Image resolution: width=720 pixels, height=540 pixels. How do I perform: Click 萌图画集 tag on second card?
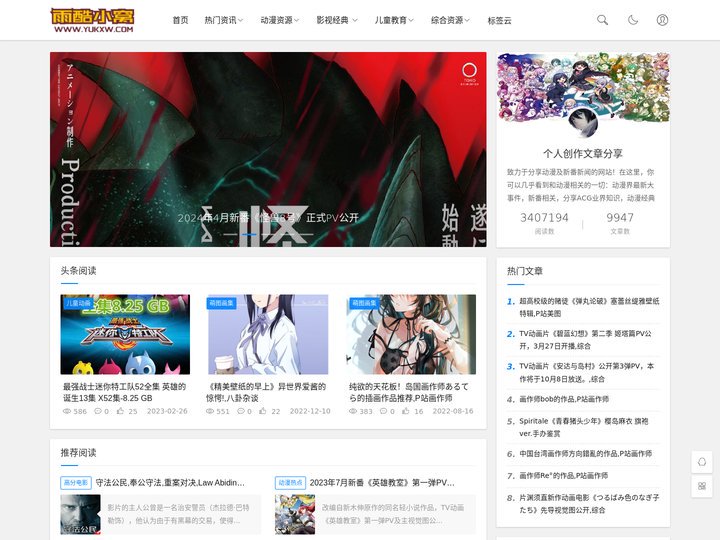221,303
